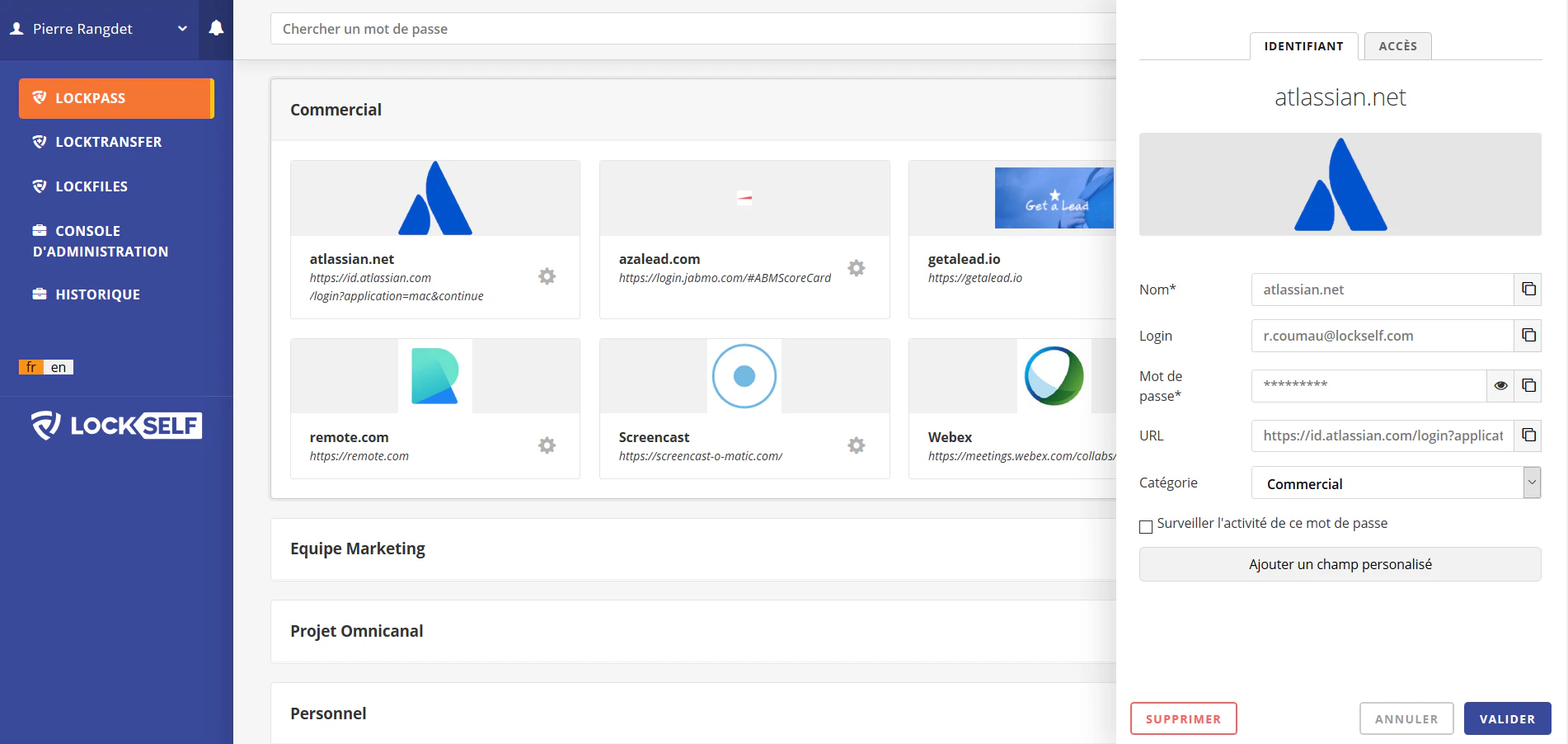
Task: Open the atlassian.net login URL link
Action: point(397,287)
